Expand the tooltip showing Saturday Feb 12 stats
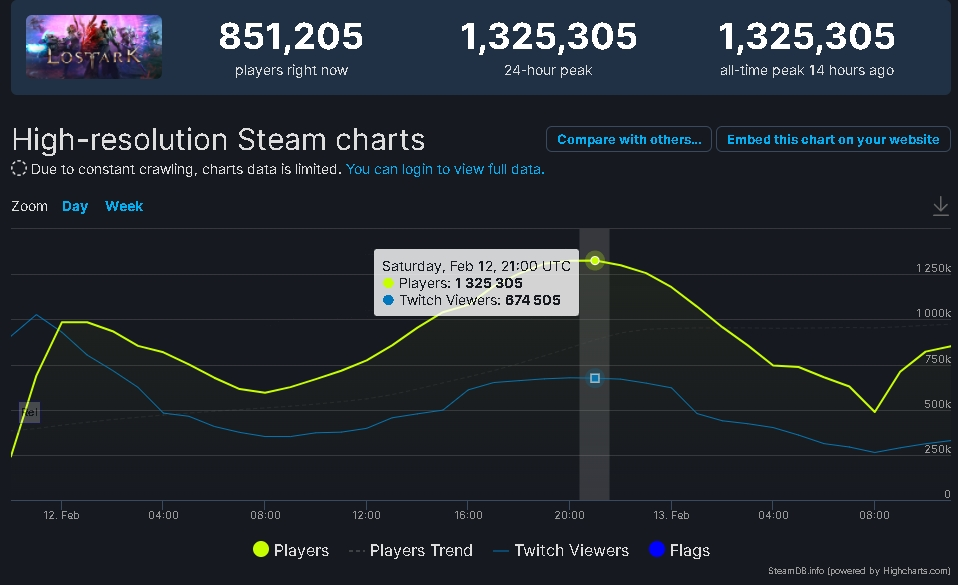The width and height of the screenshot is (958, 585). tap(476, 283)
